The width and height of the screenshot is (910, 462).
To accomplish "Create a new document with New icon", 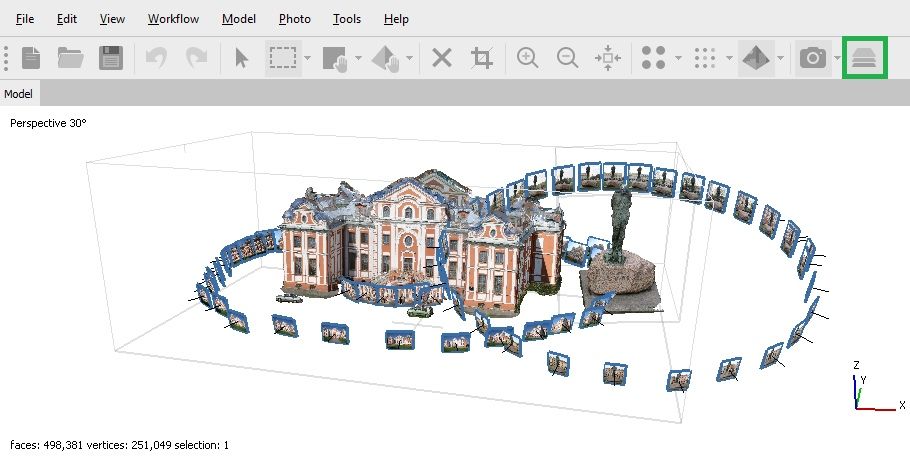I will tap(31, 58).
